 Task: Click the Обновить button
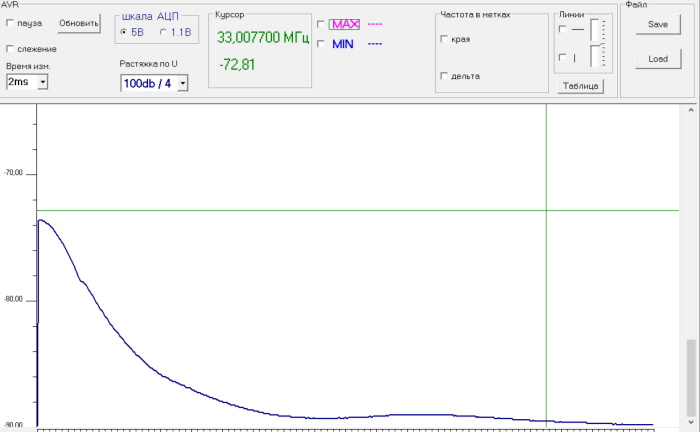point(79,23)
